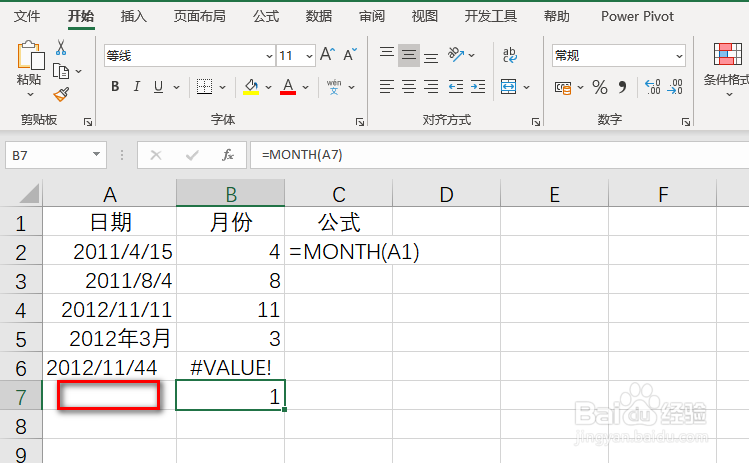Viewport: 749px width, 463px height.
Task: Click accounting number format icon
Action: click(563, 87)
